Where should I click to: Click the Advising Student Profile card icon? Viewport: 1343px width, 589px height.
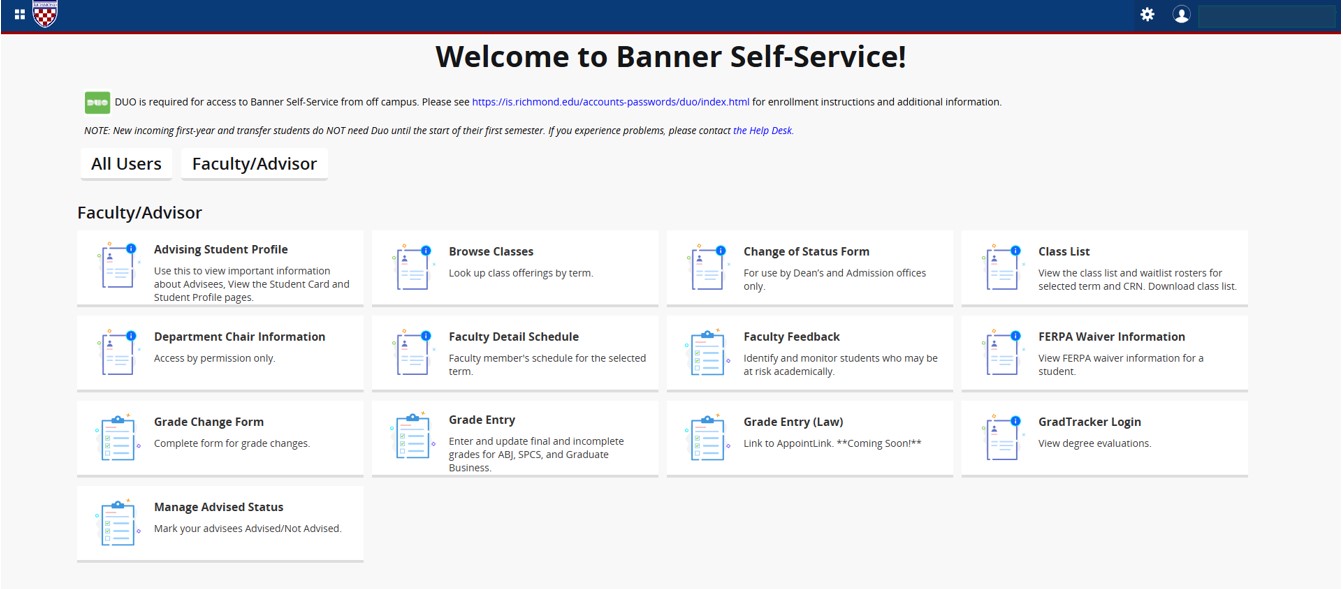pyautogui.click(x=118, y=267)
